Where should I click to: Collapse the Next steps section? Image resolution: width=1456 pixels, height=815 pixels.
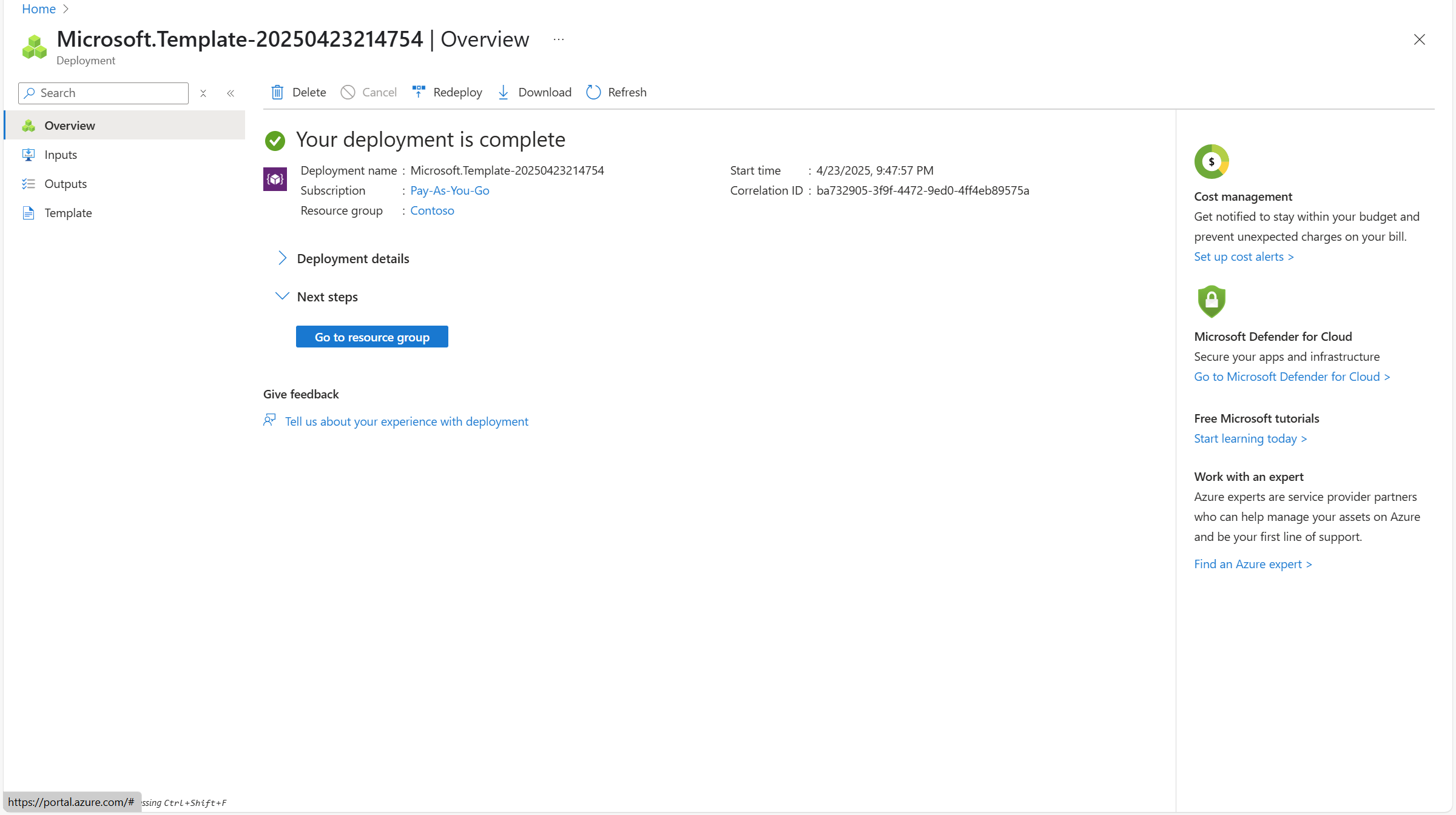282,295
